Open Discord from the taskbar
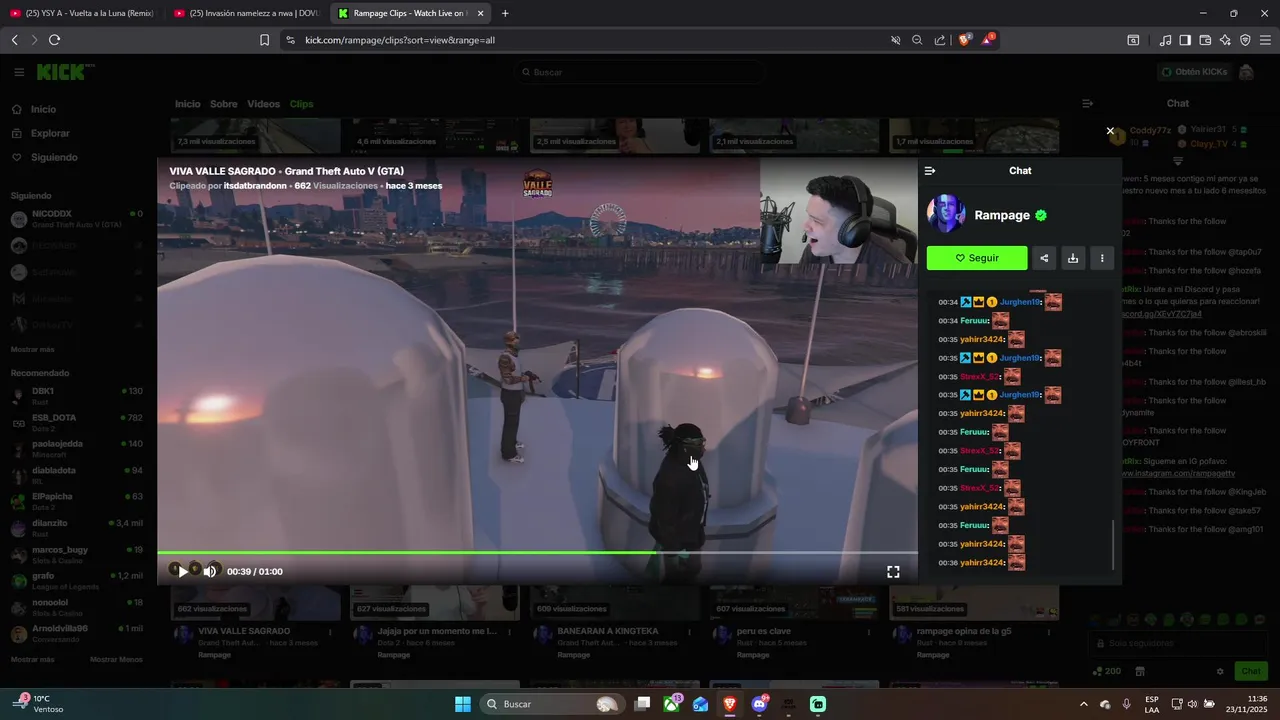 click(759, 704)
